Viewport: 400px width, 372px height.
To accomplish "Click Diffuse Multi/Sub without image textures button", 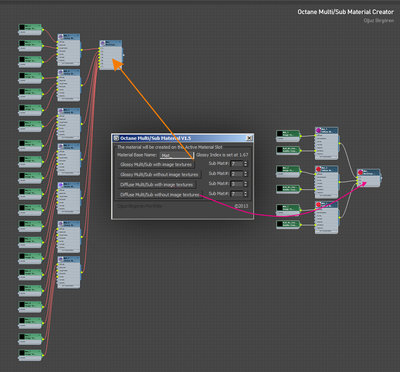I will click(x=160, y=194).
